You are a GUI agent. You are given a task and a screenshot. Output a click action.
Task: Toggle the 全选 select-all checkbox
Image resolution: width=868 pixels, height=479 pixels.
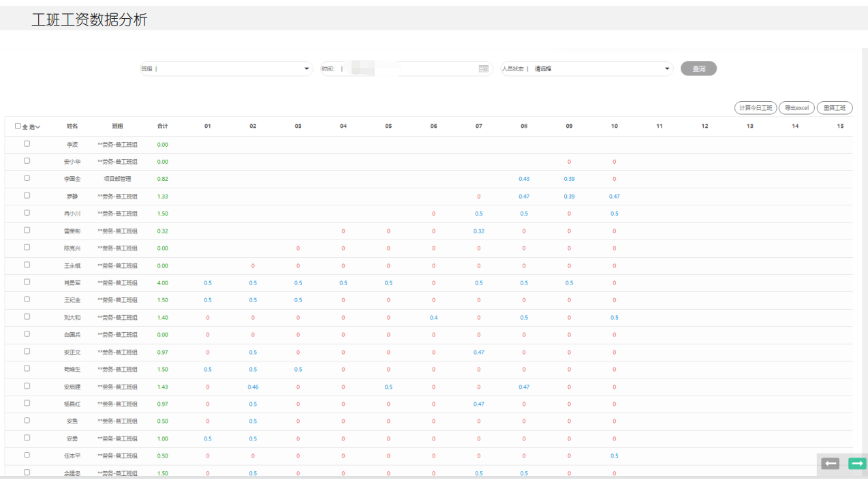(18, 126)
